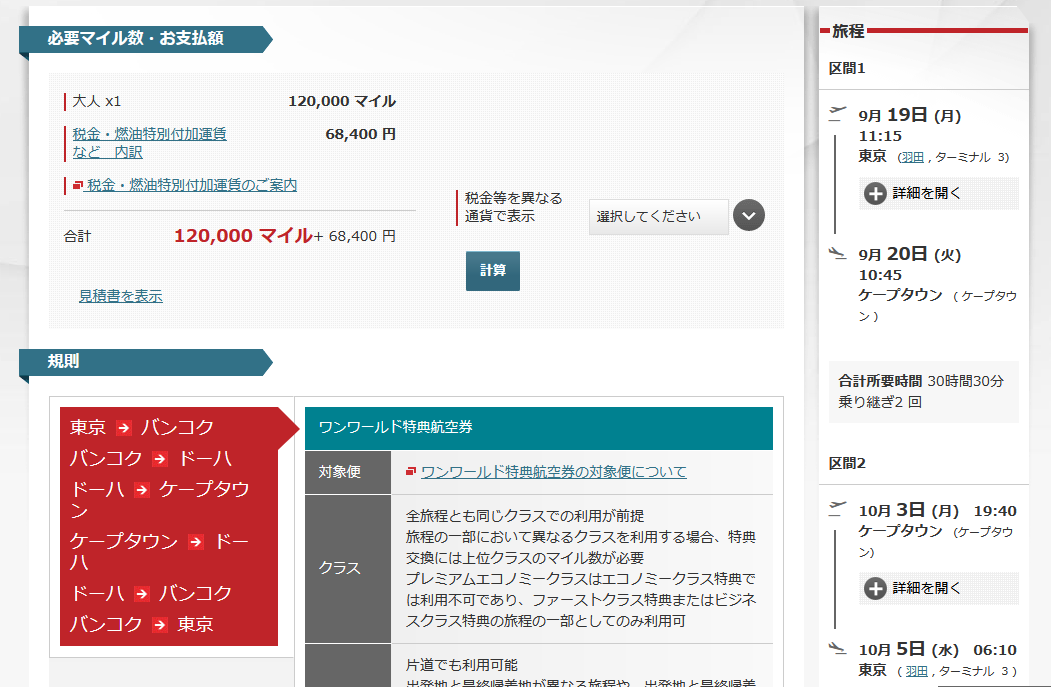1051x687 pixels.
Task: Click the departing plane icon for 10月3日
Action: pos(837,508)
